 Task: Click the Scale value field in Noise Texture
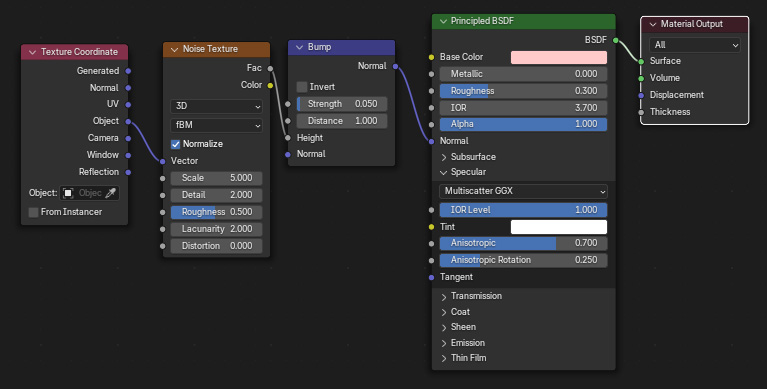(216, 178)
